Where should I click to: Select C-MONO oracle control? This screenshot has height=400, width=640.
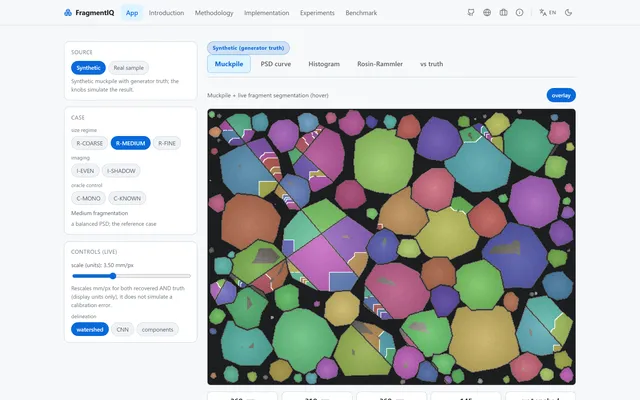click(88, 198)
